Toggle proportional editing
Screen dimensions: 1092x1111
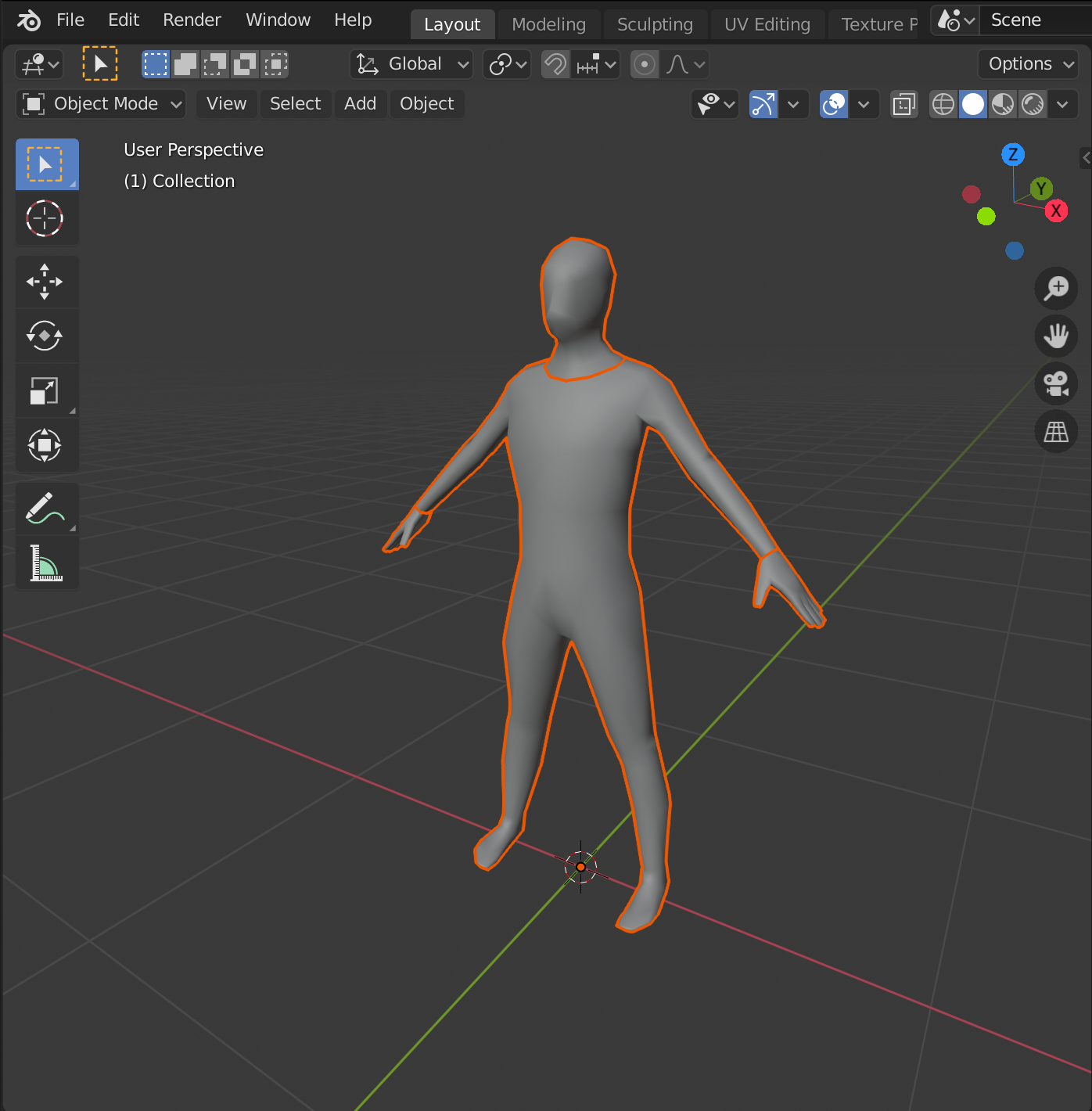(x=644, y=64)
